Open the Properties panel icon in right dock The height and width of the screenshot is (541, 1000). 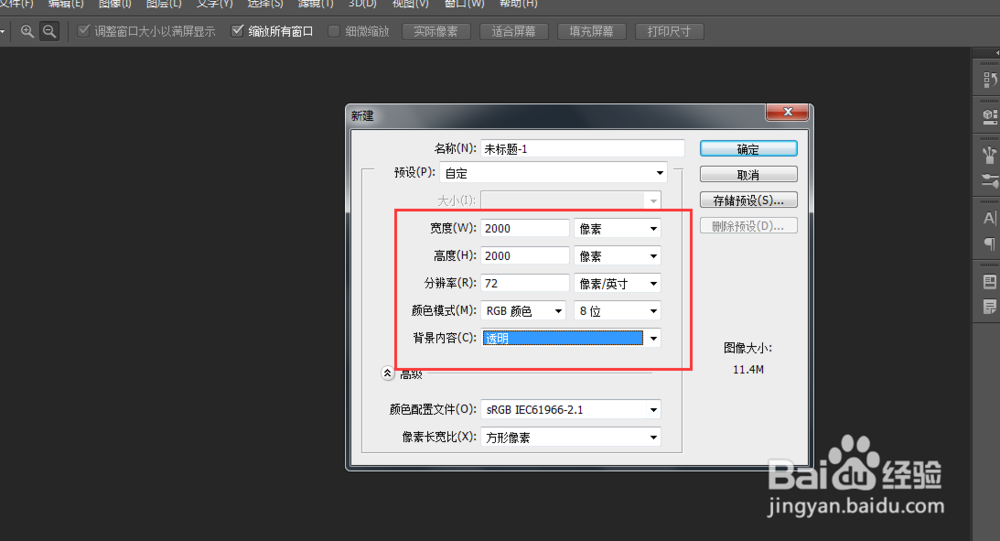tap(989, 116)
